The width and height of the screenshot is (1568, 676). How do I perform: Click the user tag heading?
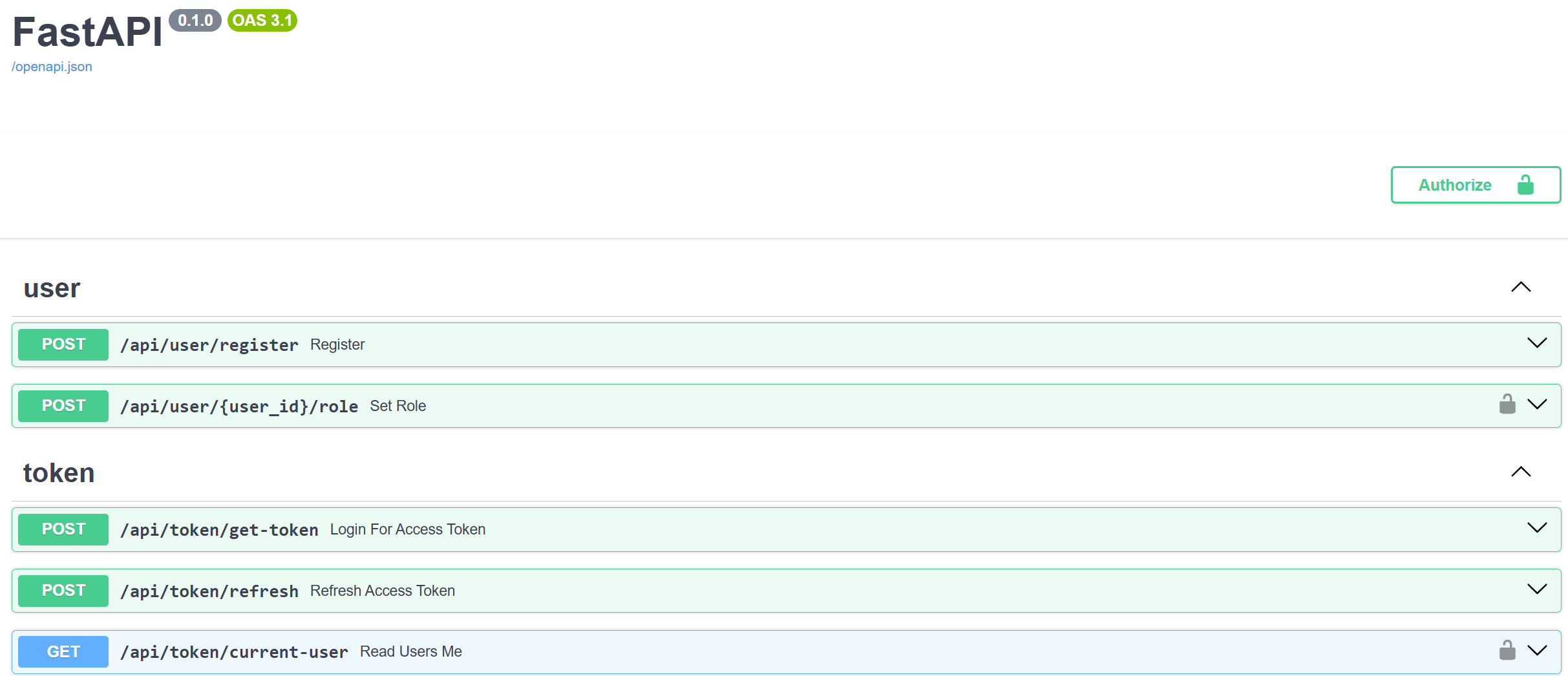coord(52,288)
